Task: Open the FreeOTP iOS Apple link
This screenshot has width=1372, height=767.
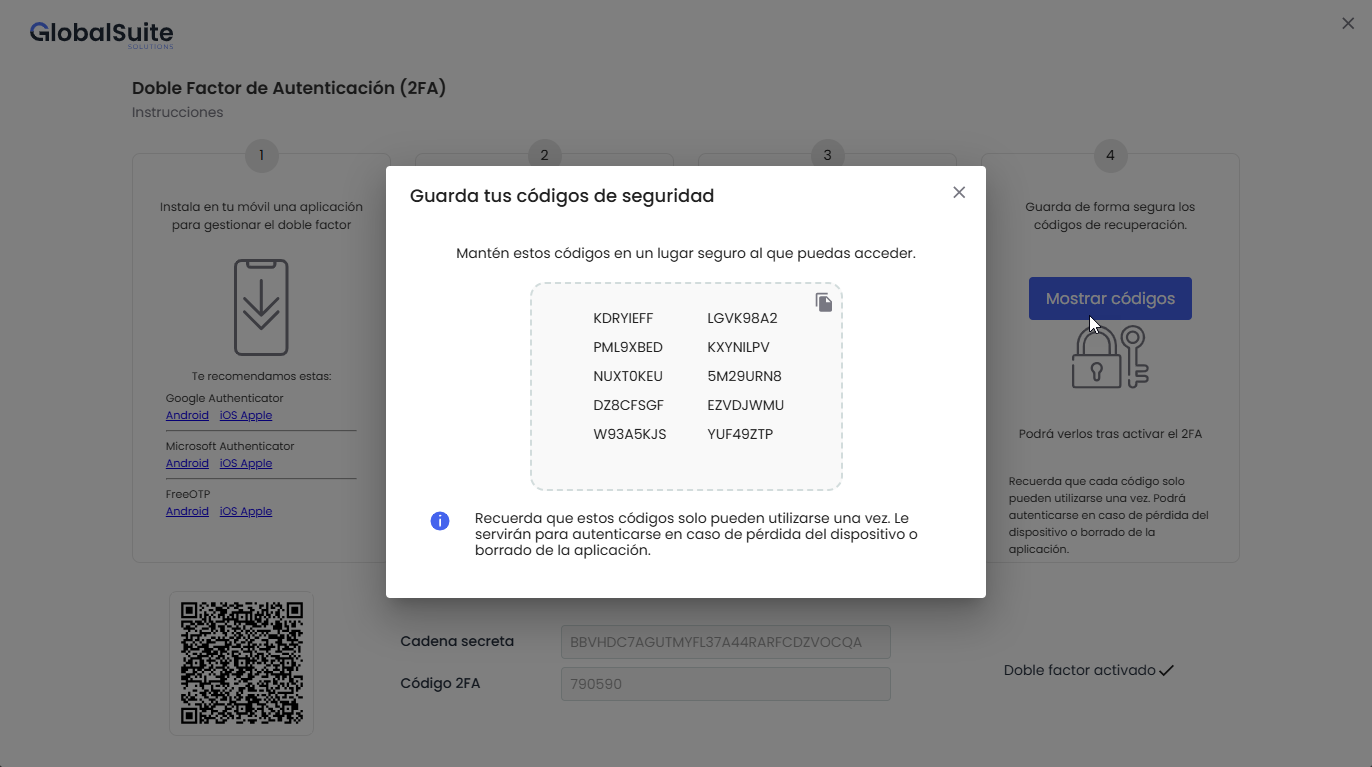Action: tap(246, 511)
